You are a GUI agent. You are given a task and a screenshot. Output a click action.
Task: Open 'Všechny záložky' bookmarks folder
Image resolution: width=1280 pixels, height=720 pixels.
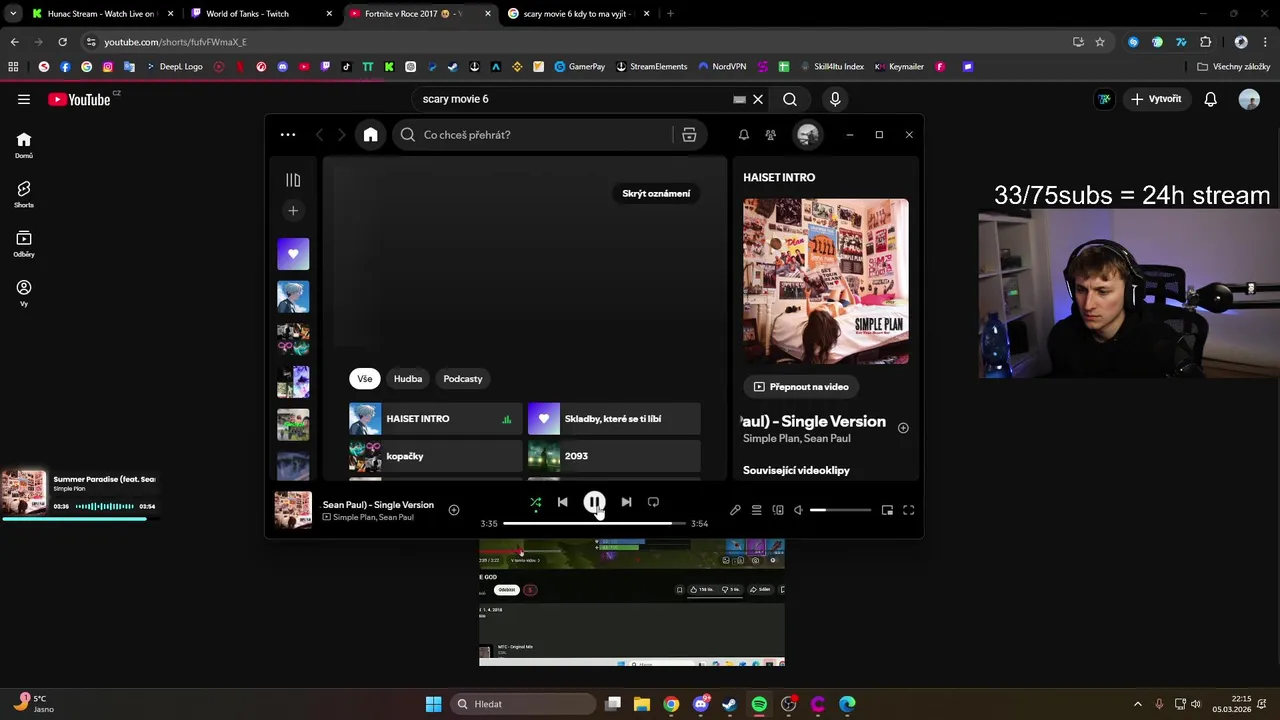[x=1233, y=67]
